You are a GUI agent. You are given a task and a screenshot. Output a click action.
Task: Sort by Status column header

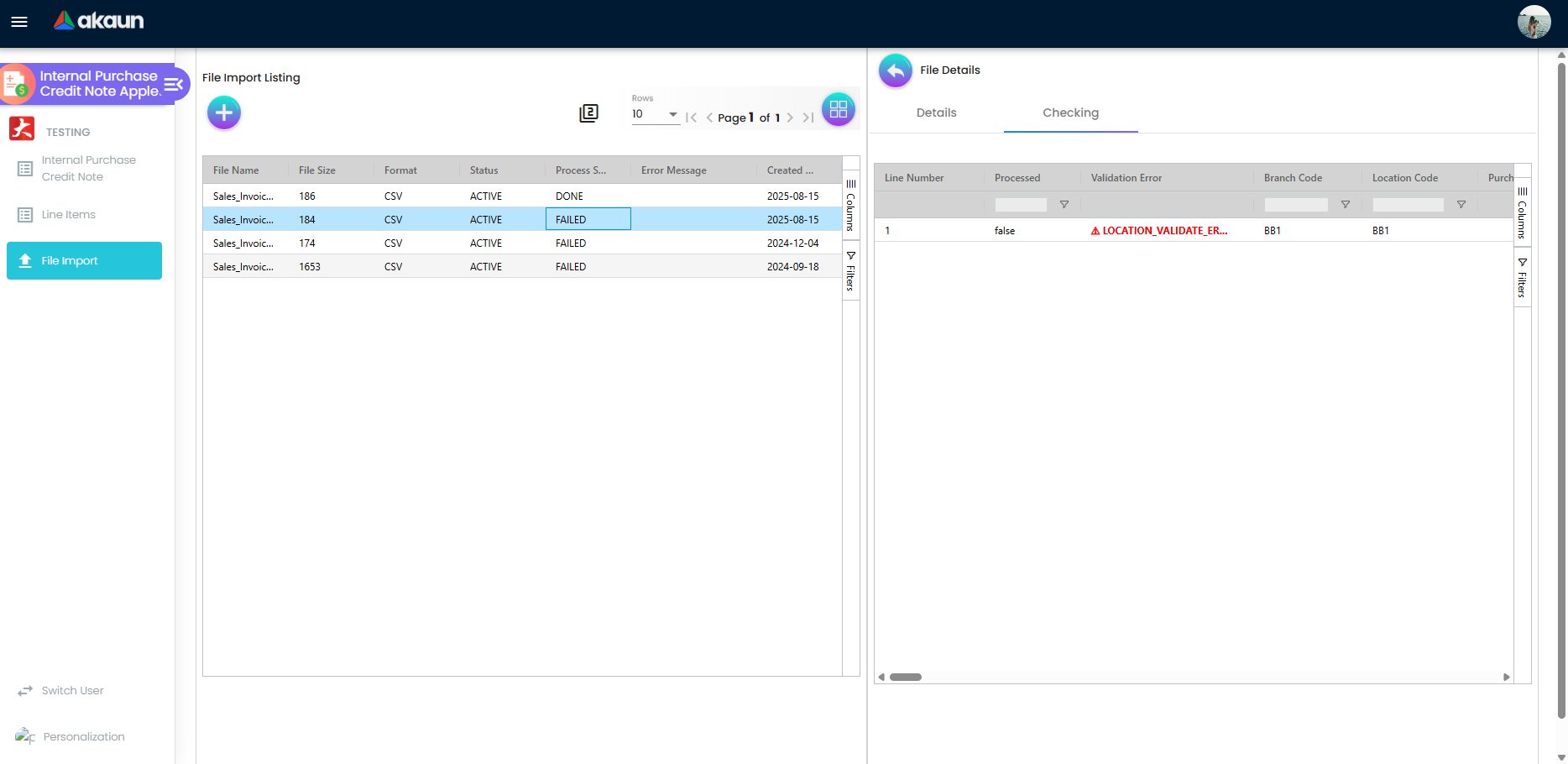(x=484, y=170)
